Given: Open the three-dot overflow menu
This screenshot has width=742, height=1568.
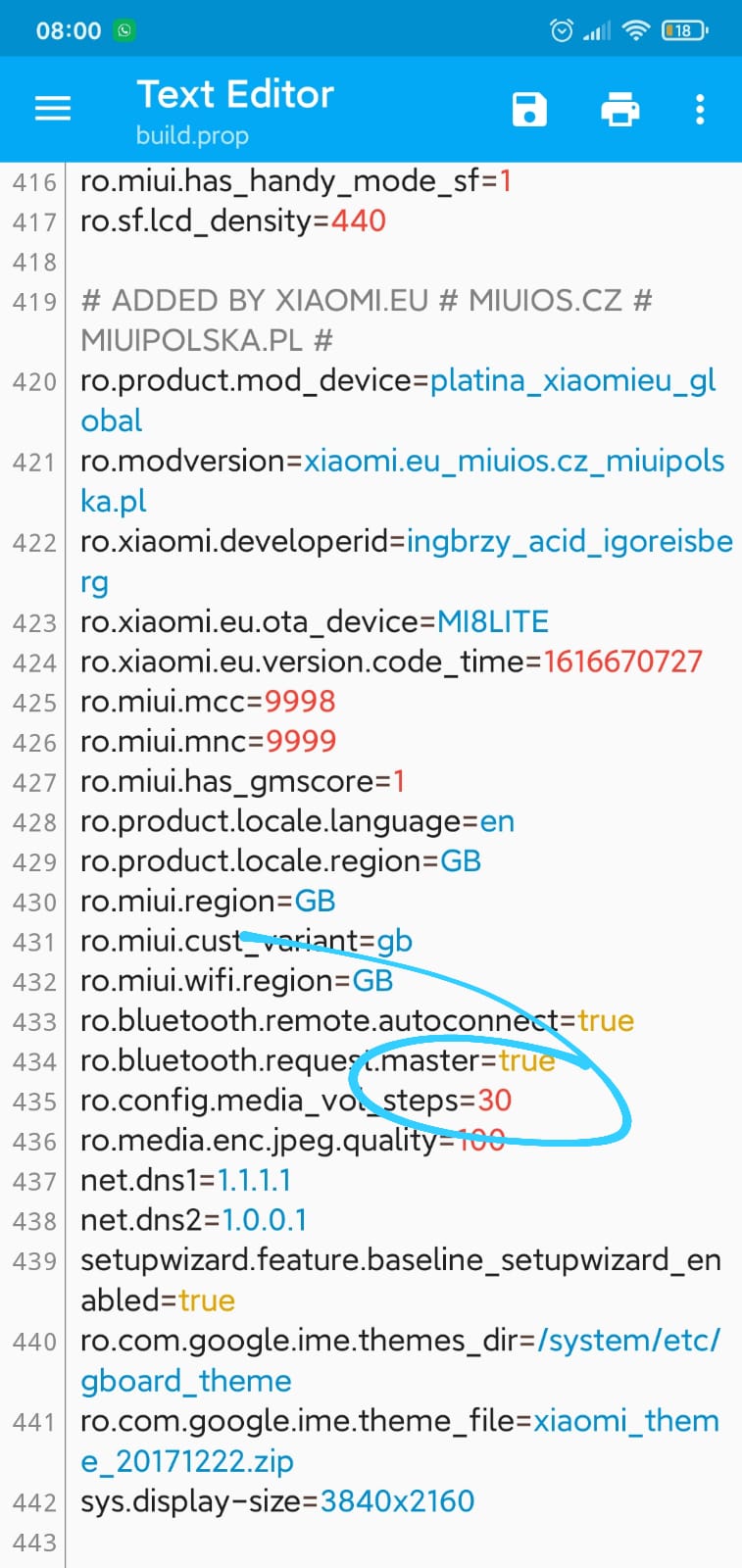Looking at the screenshot, I should click(700, 109).
